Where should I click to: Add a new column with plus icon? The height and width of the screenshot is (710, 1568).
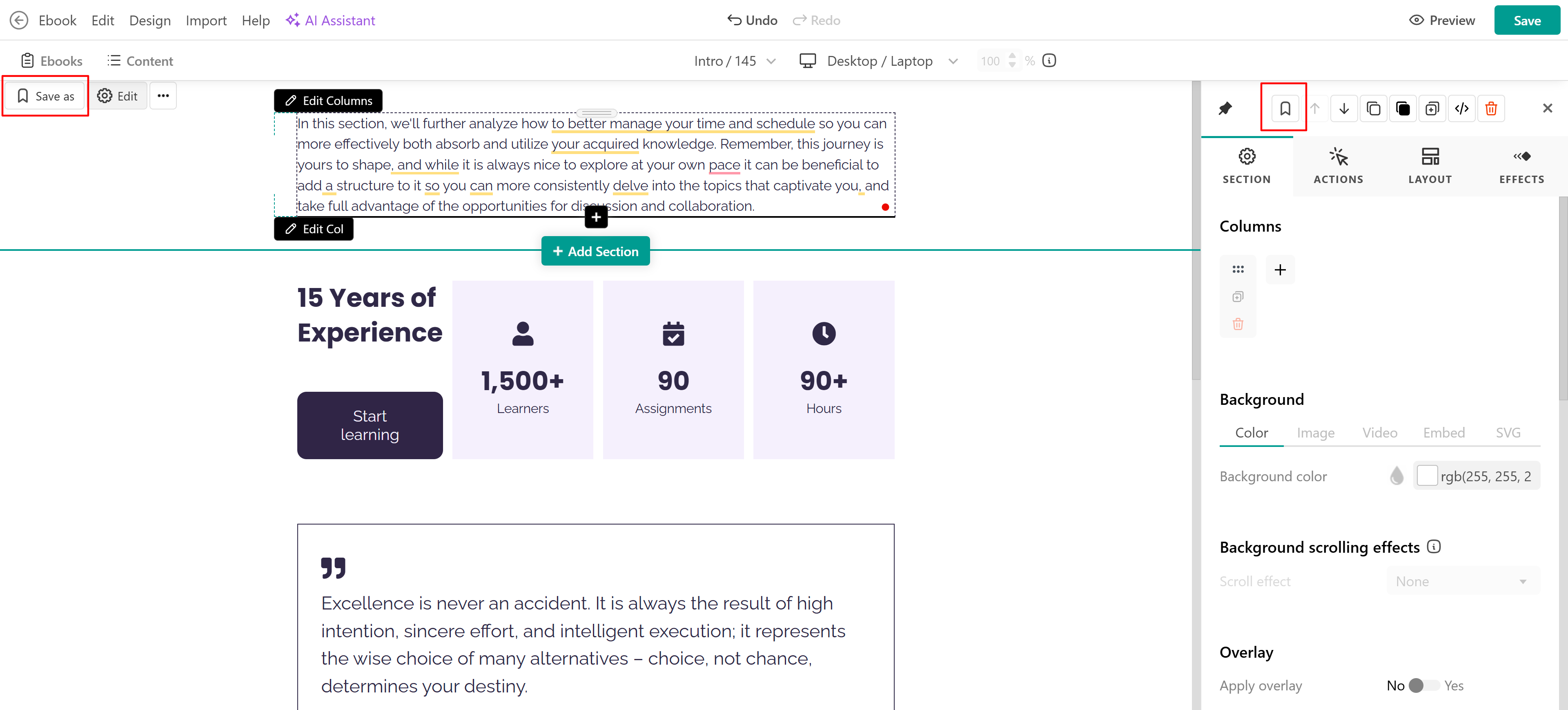[x=1279, y=270]
